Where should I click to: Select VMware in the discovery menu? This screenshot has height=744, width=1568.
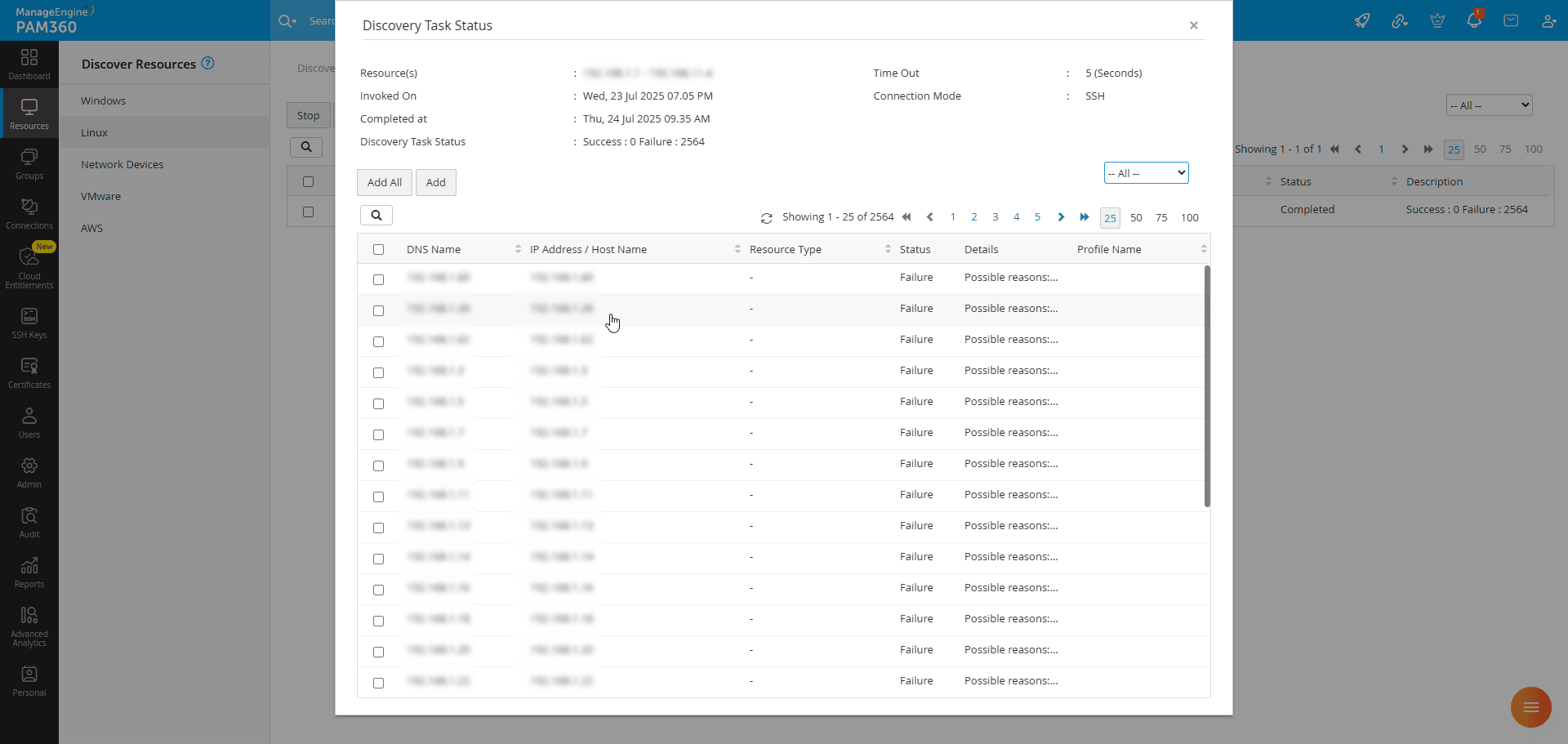coord(100,197)
